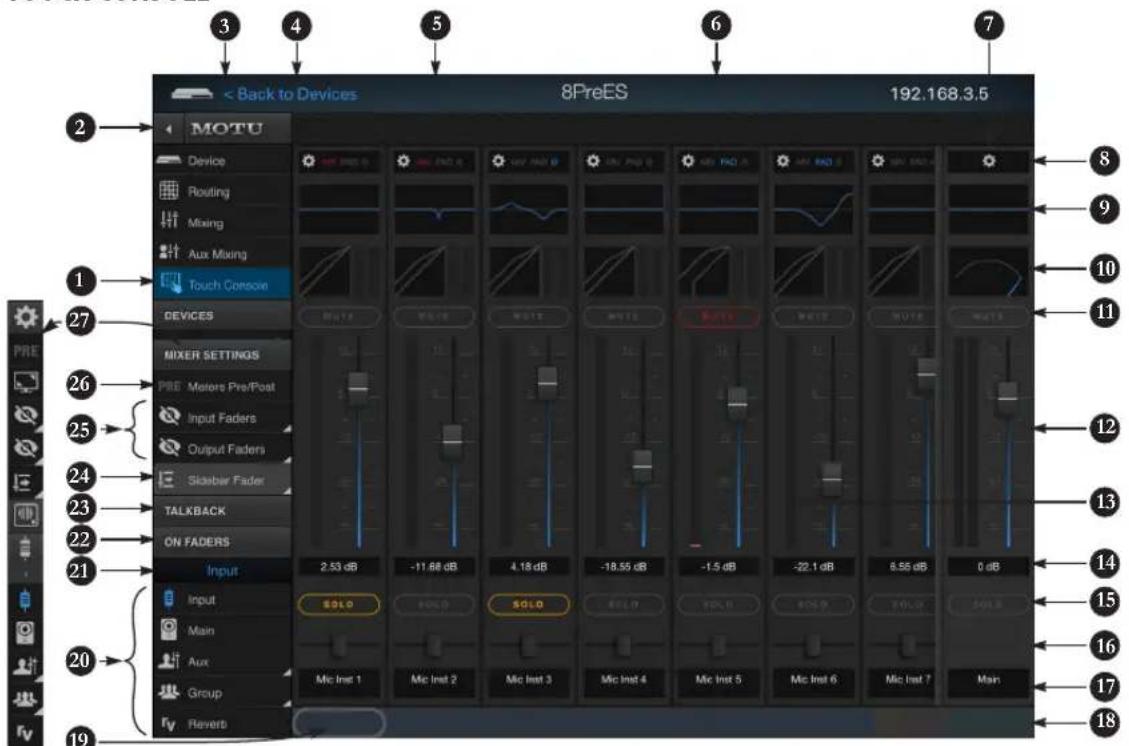1129x746 pixels.
Task: Select the Reverb icon in On Faders list
Action: (x=168, y=723)
